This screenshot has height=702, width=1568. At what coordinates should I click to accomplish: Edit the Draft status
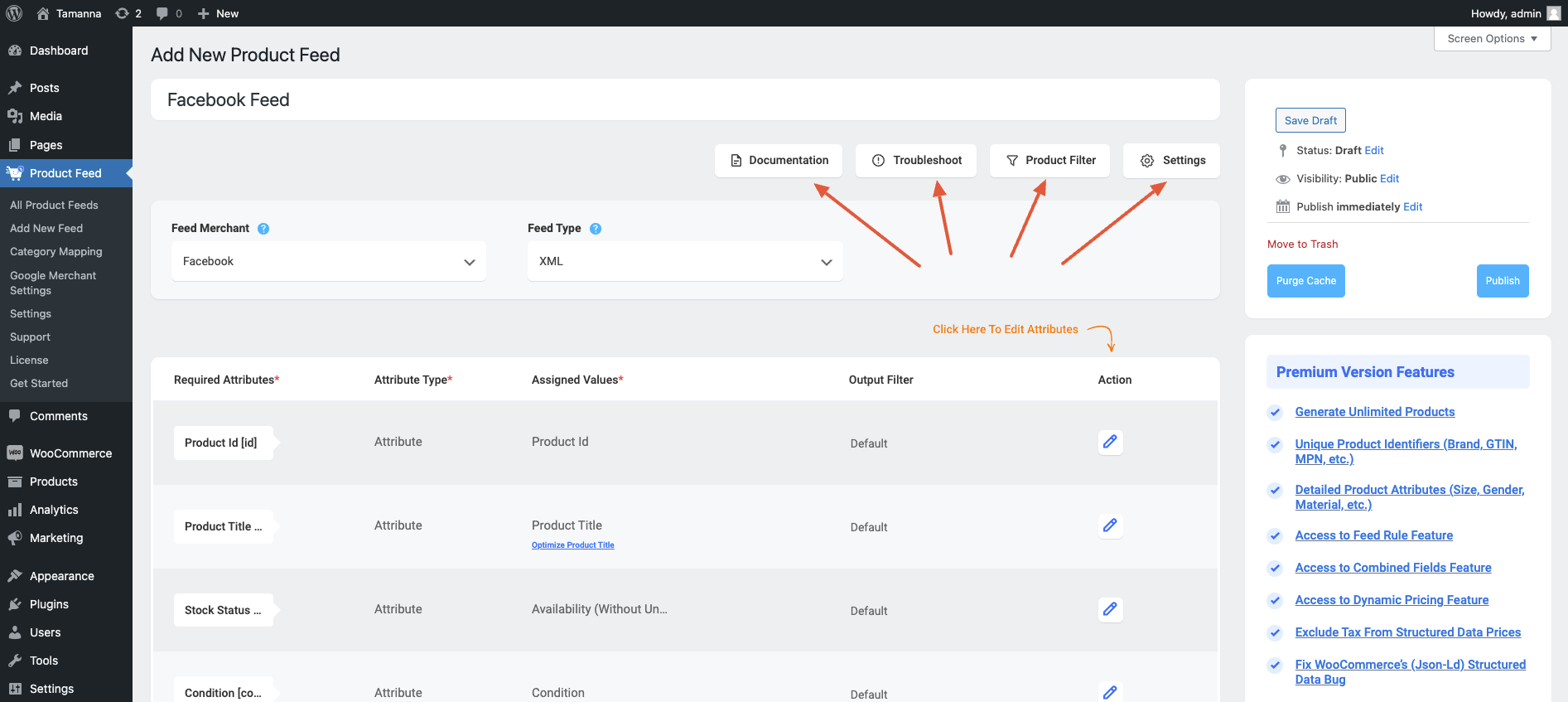(1374, 151)
